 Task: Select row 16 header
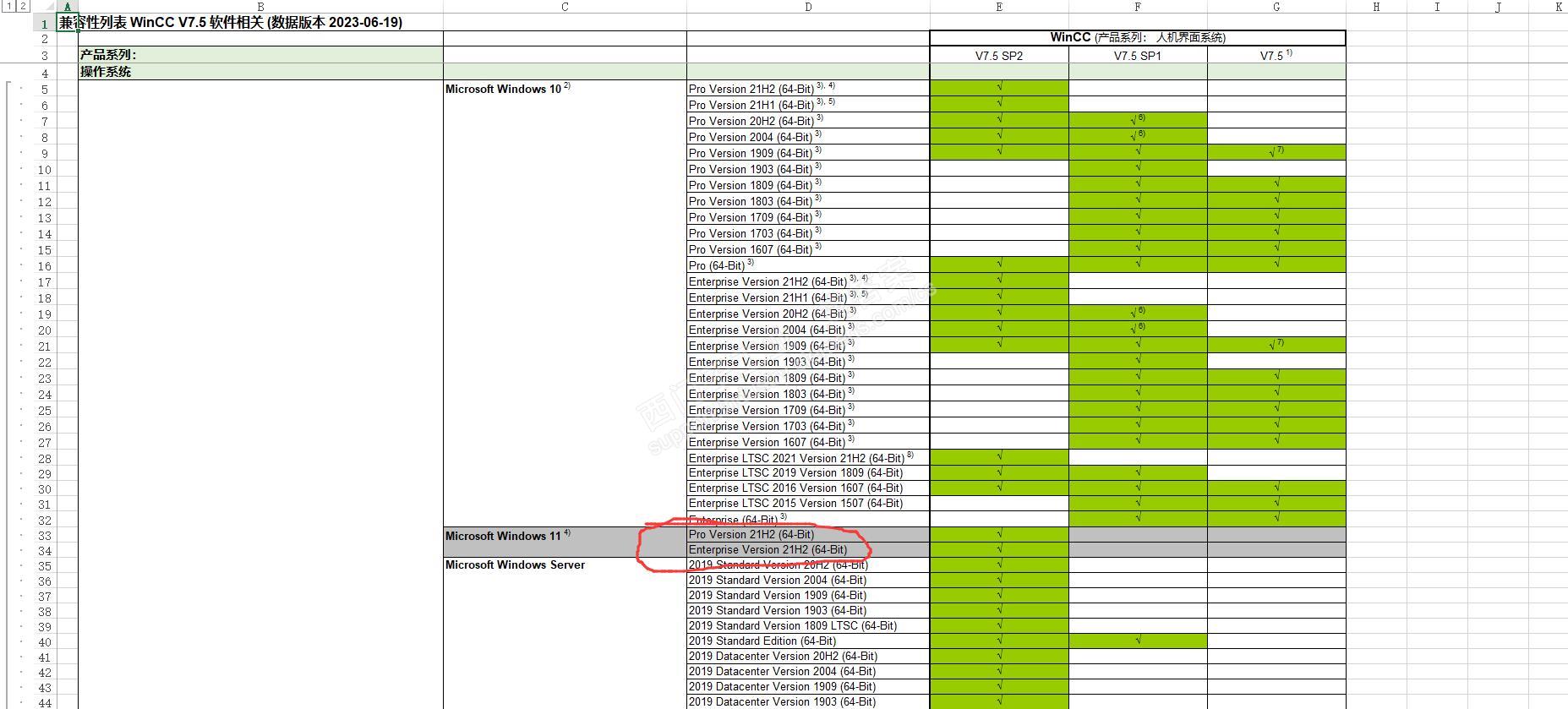tap(45, 265)
